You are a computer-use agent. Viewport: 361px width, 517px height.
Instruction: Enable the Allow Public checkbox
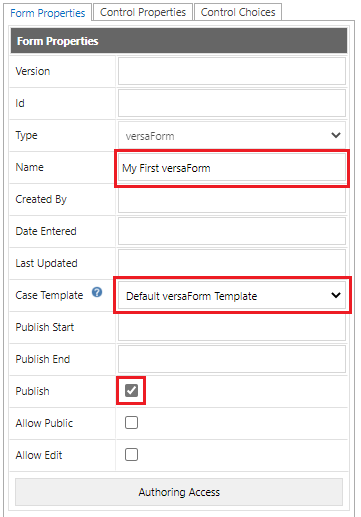pyautogui.click(x=131, y=423)
